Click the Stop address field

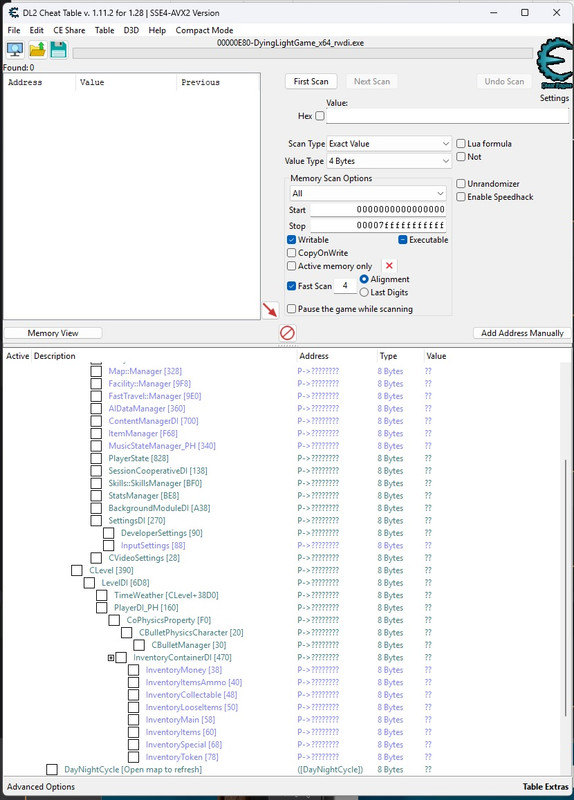click(379, 225)
